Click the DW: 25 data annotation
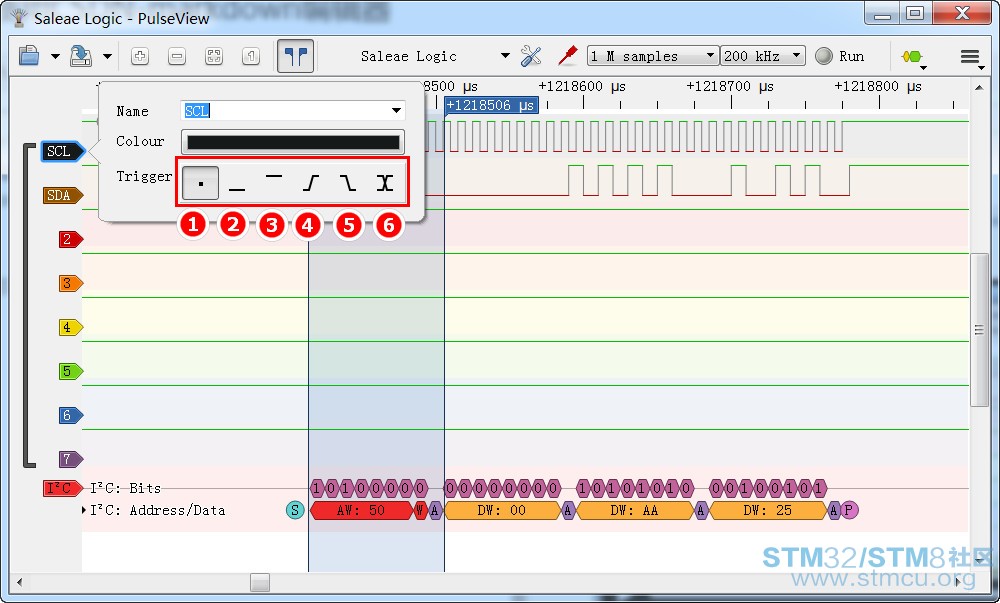The image size is (1000, 603). click(x=767, y=510)
